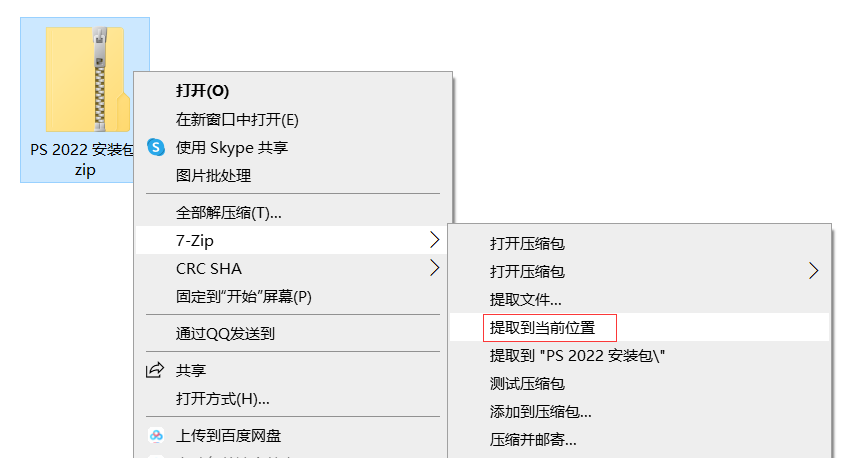This screenshot has width=848, height=458.
Task: Select 压缩并邮寄... menu item
Action: 533,439
